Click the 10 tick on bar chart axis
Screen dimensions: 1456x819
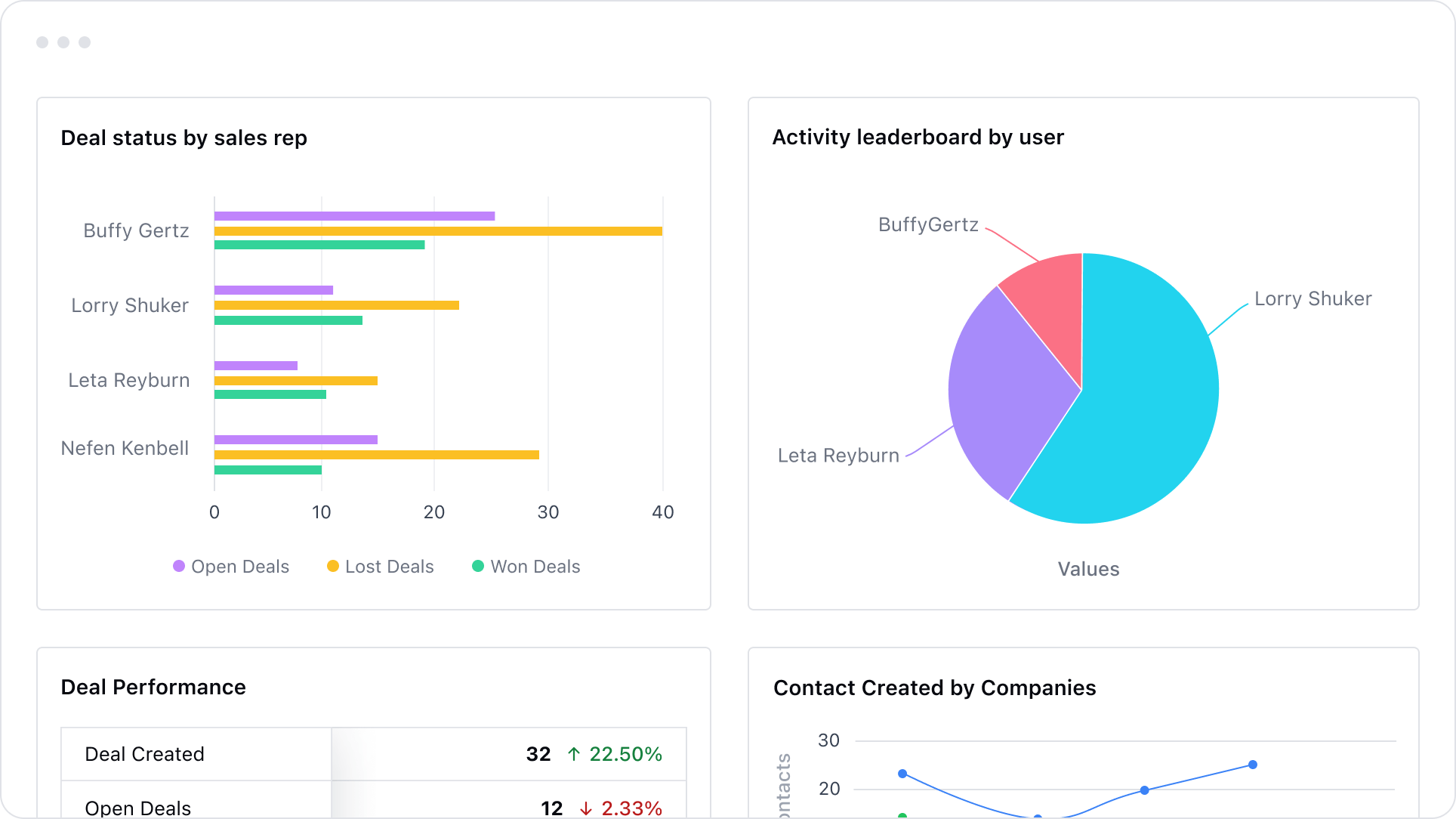click(x=322, y=512)
